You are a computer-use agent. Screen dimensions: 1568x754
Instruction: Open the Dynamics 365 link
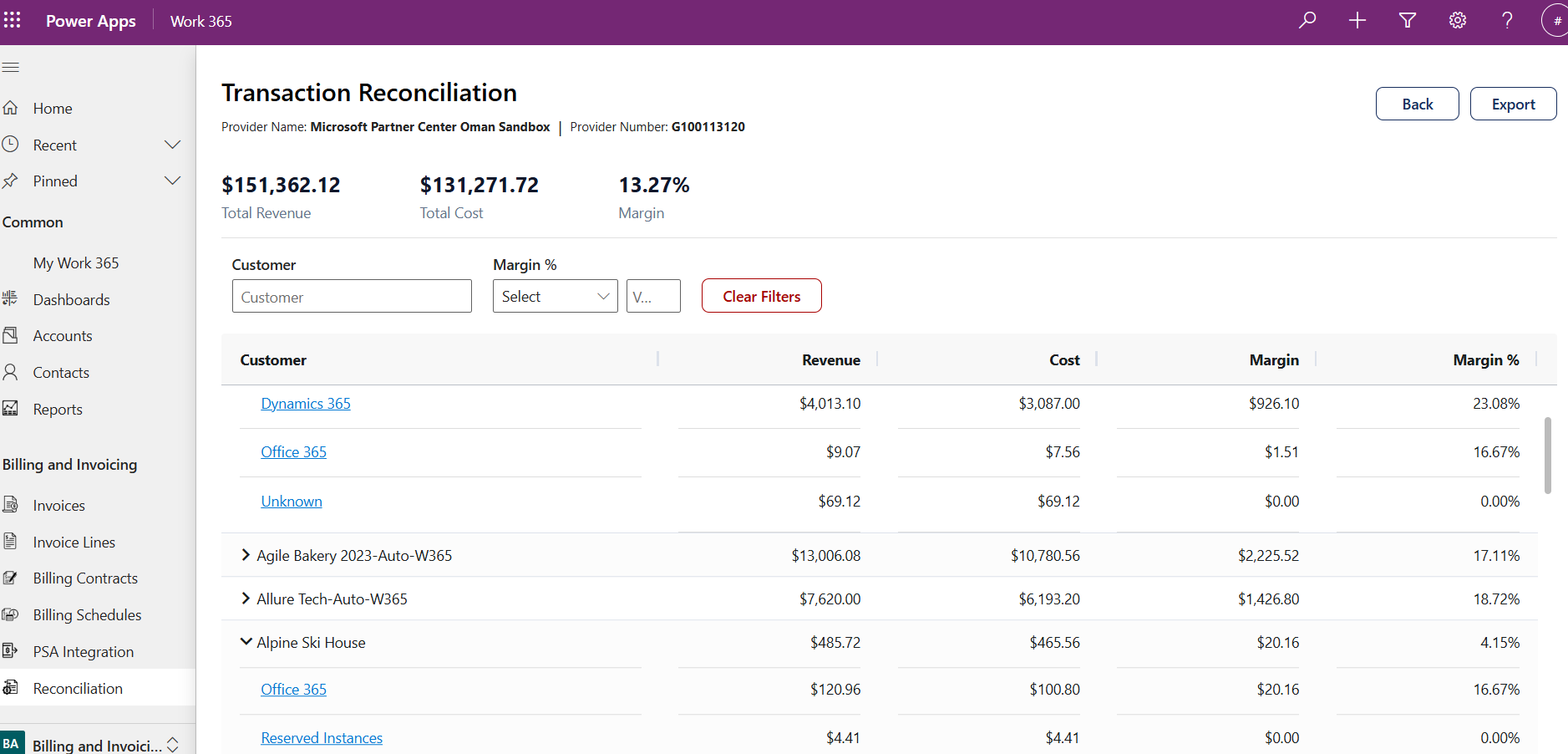[x=306, y=404]
